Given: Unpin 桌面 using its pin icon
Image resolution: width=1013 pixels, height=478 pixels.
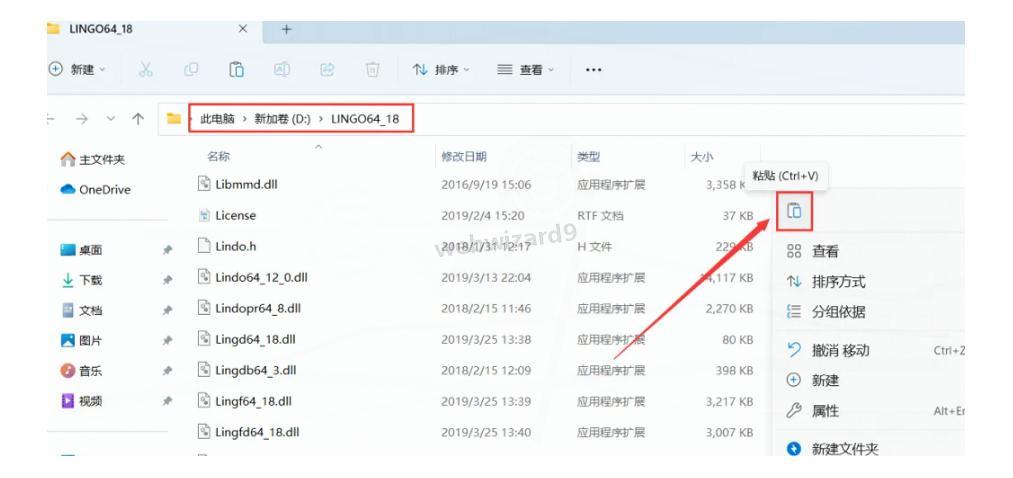Looking at the screenshot, I should click(x=167, y=250).
